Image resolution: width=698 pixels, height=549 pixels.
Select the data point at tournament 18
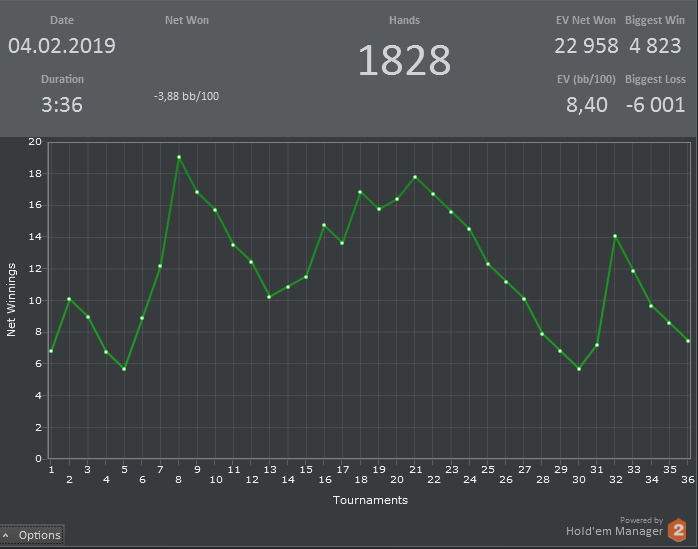(360, 192)
